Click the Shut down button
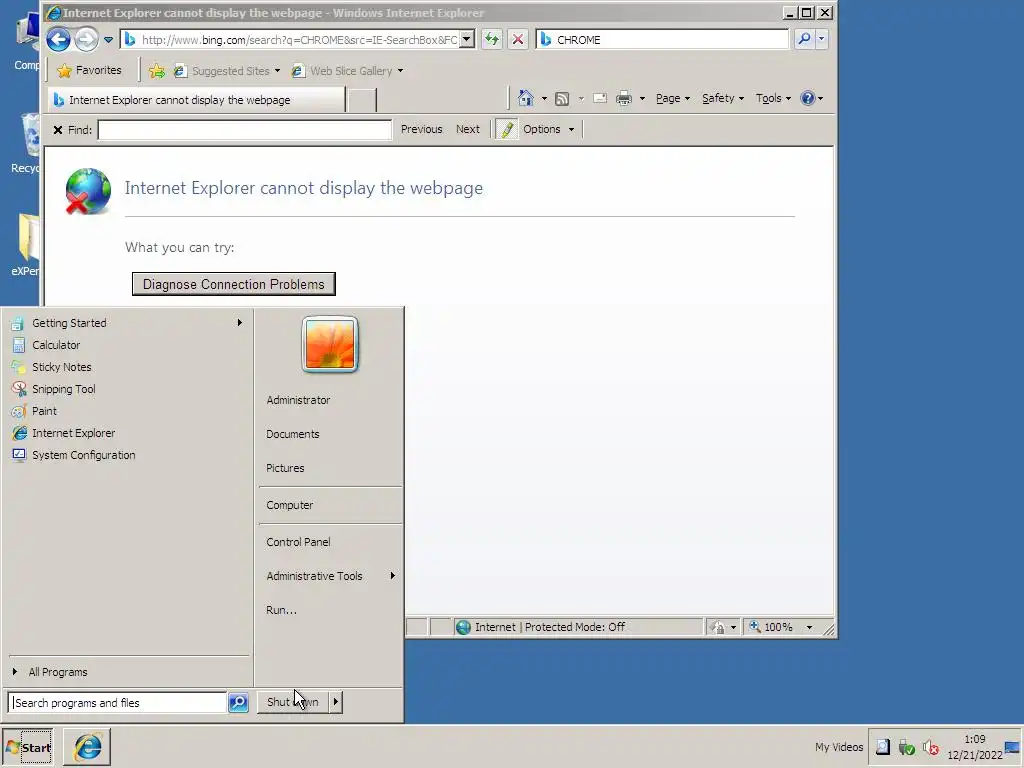Image resolution: width=1024 pixels, height=768 pixels. [x=293, y=702]
